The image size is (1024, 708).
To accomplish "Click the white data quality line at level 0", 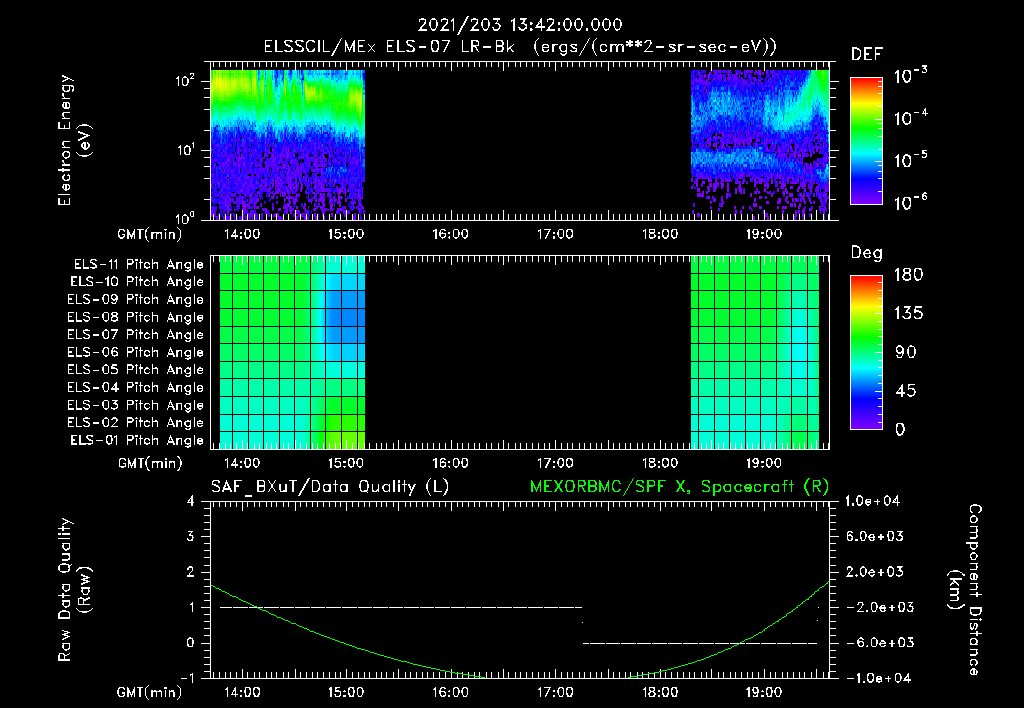I will coord(700,643).
